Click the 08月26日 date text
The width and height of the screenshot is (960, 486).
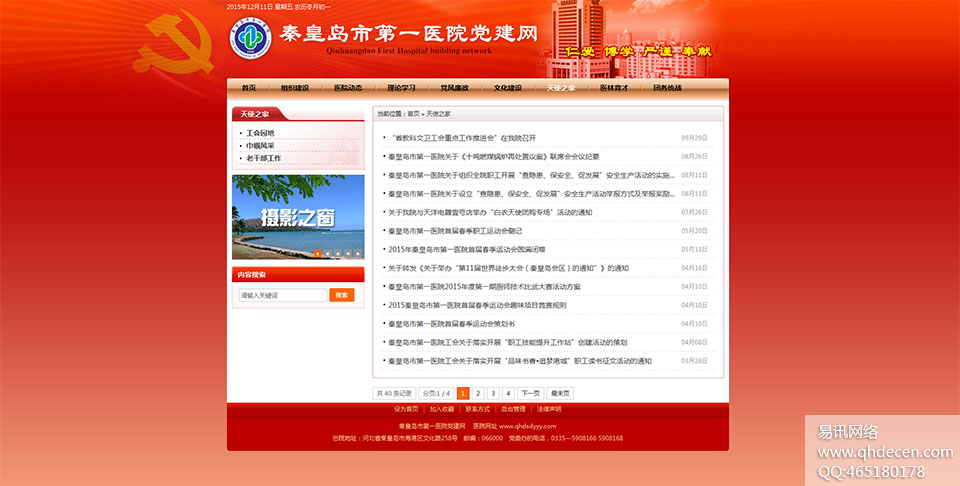pos(694,157)
